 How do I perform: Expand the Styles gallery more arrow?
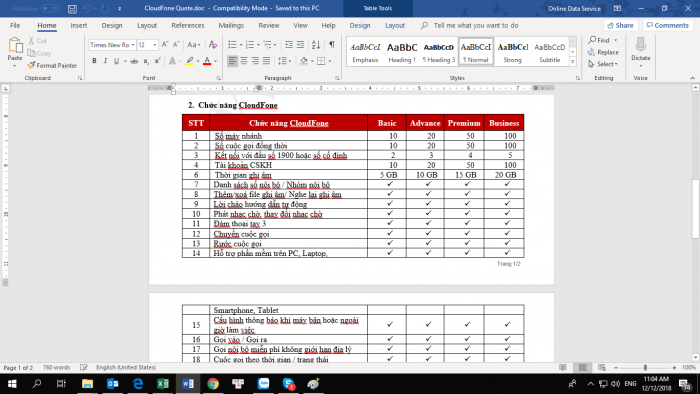[573, 62]
